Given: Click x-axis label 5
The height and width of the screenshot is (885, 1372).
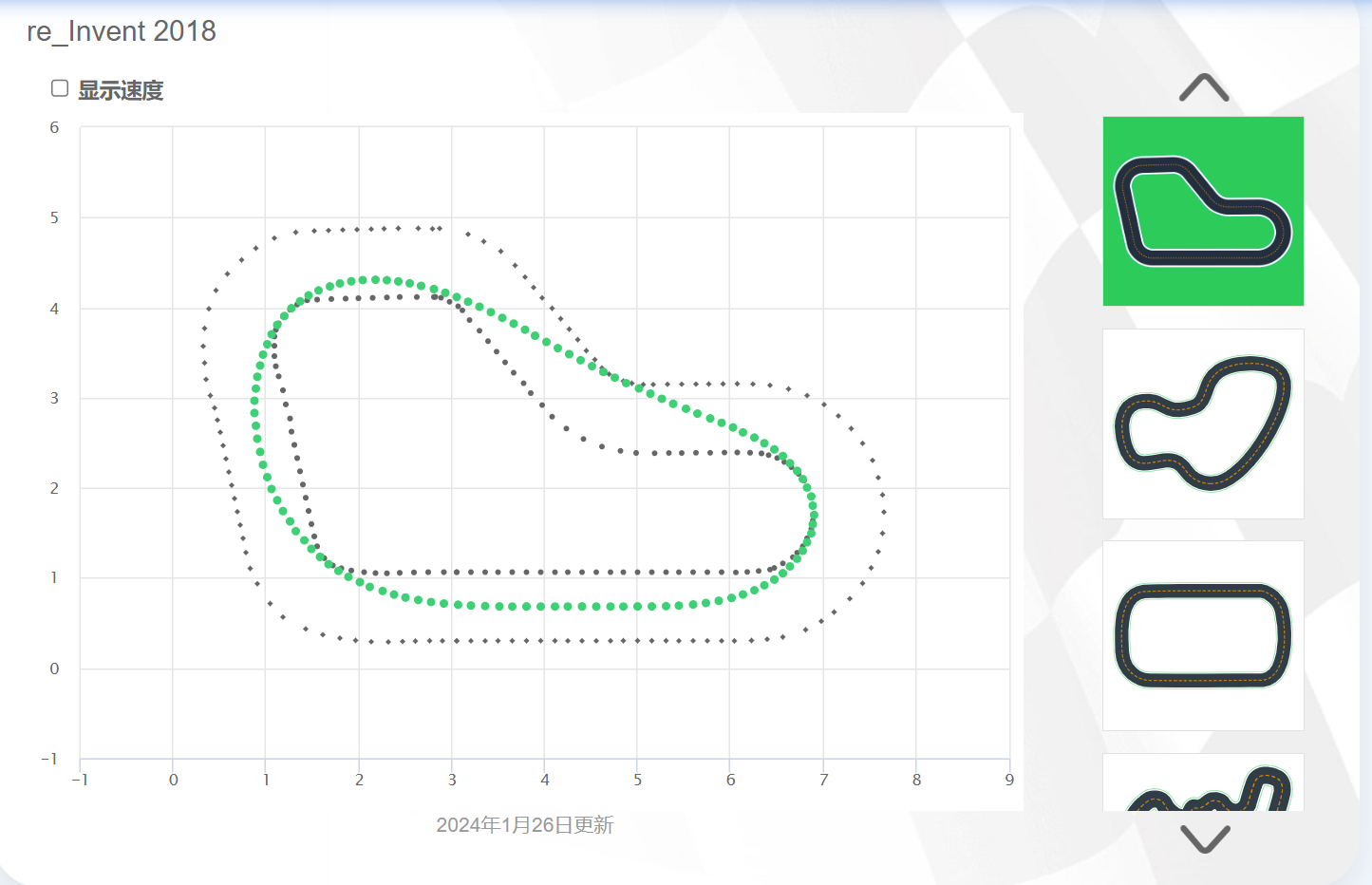Looking at the screenshot, I should pos(637,780).
